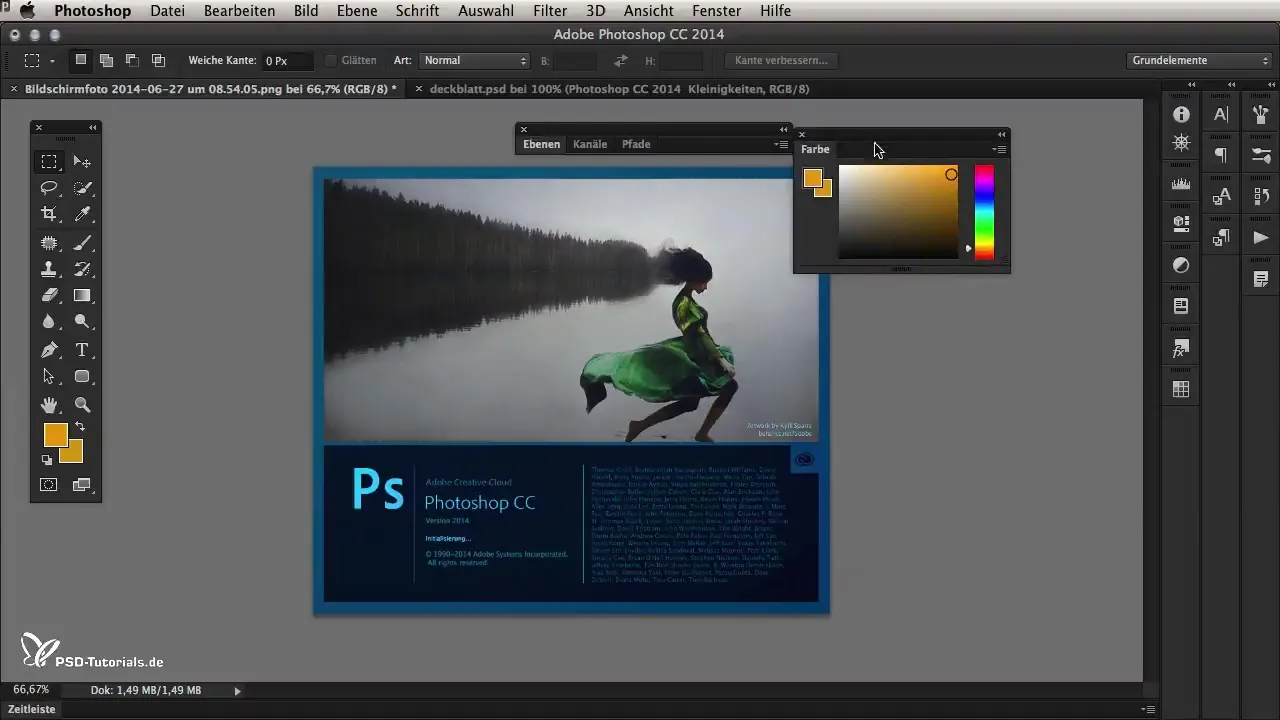Choose New selection mode
Viewport: 1280px width, 720px height.
click(x=81, y=60)
